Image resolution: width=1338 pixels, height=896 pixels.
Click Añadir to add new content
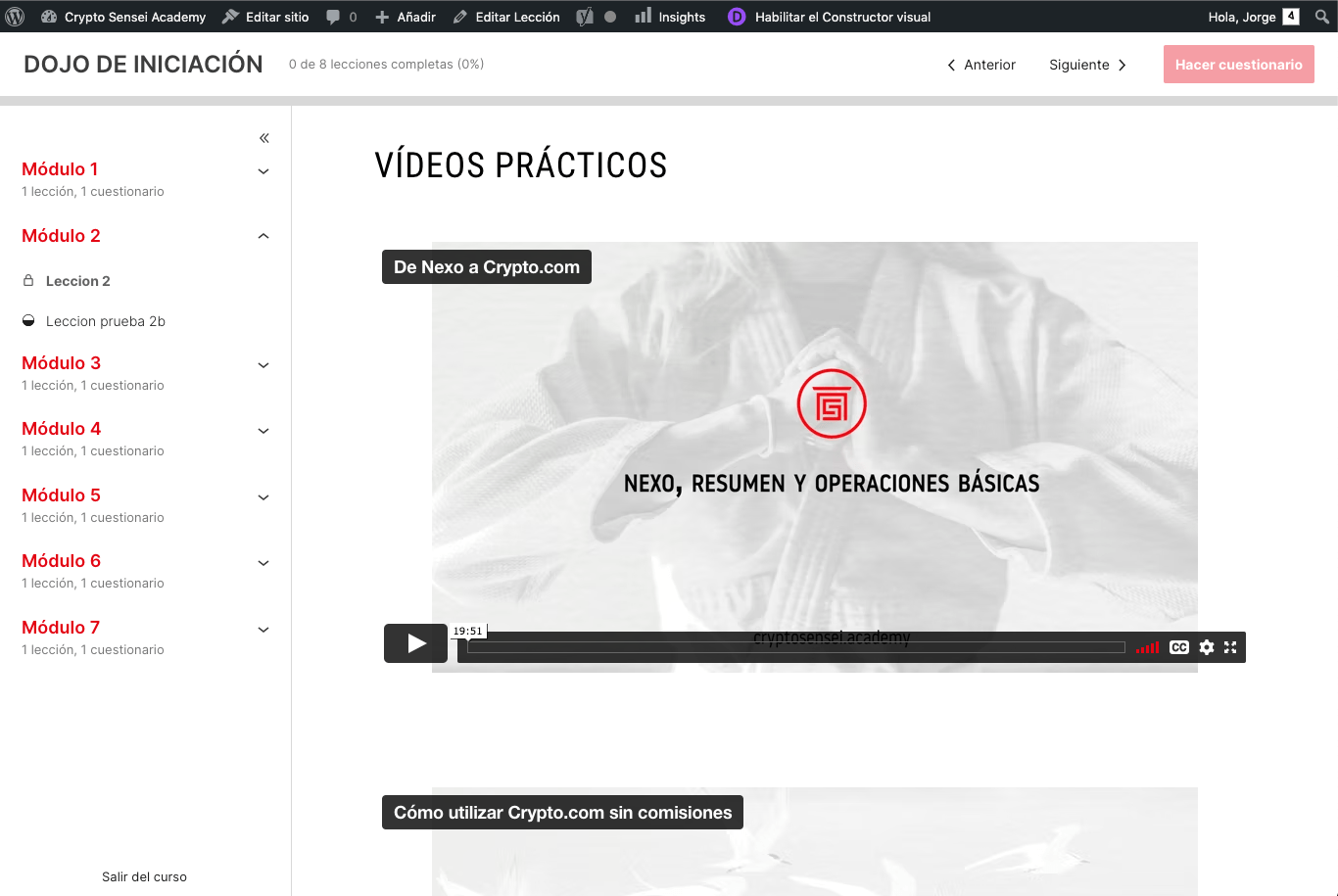coord(406,17)
